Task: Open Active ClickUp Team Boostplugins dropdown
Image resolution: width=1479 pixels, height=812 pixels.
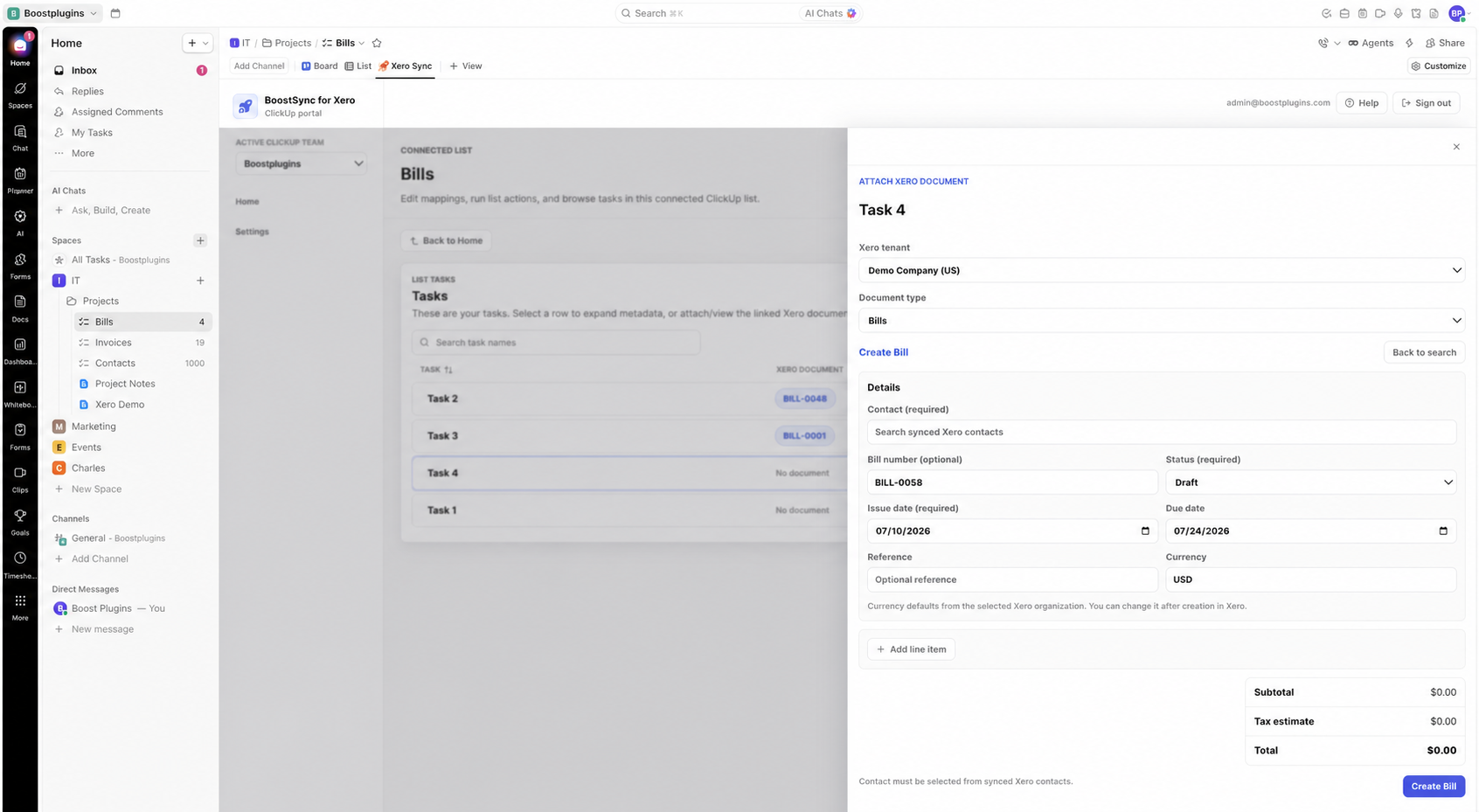Action: (x=301, y=163)
